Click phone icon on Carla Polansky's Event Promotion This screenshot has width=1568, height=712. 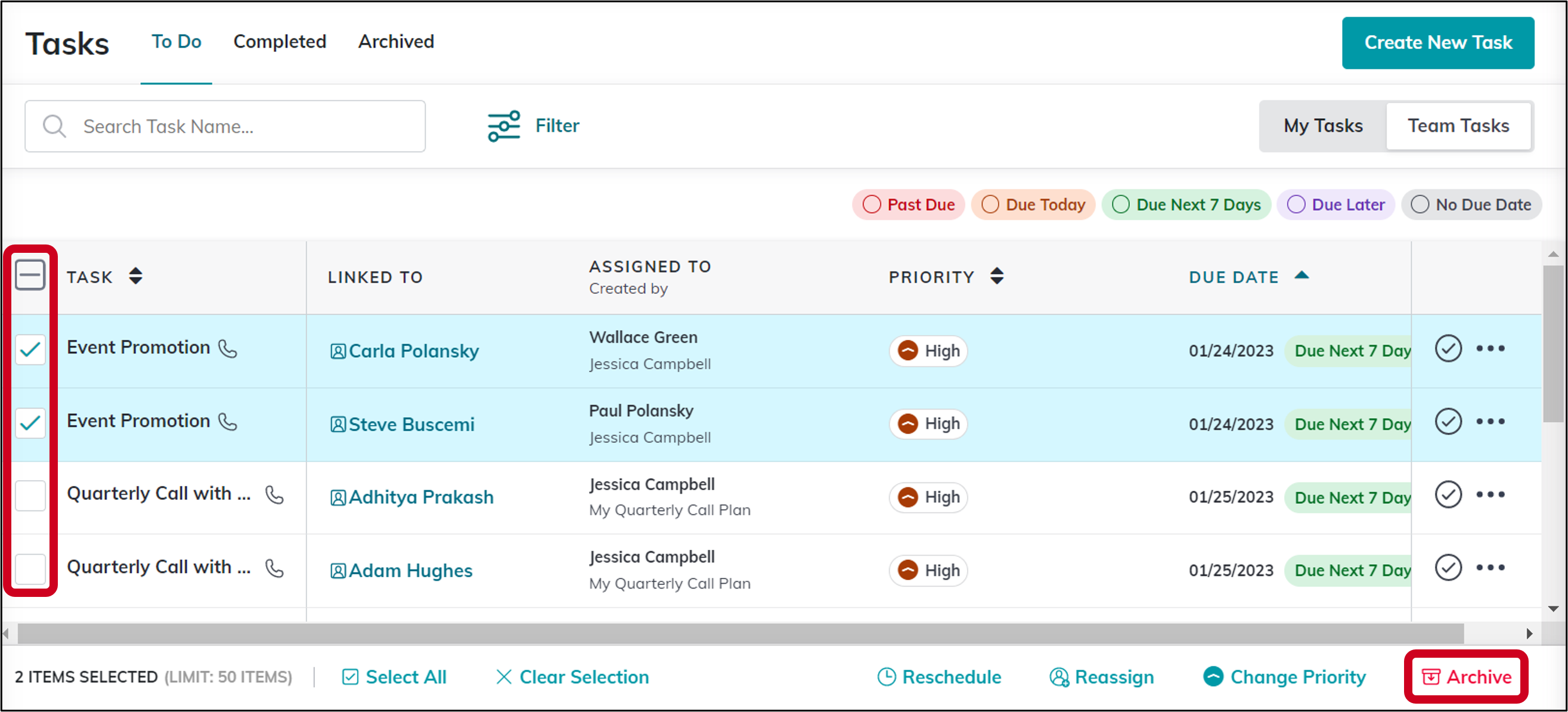tap(228, 348)
